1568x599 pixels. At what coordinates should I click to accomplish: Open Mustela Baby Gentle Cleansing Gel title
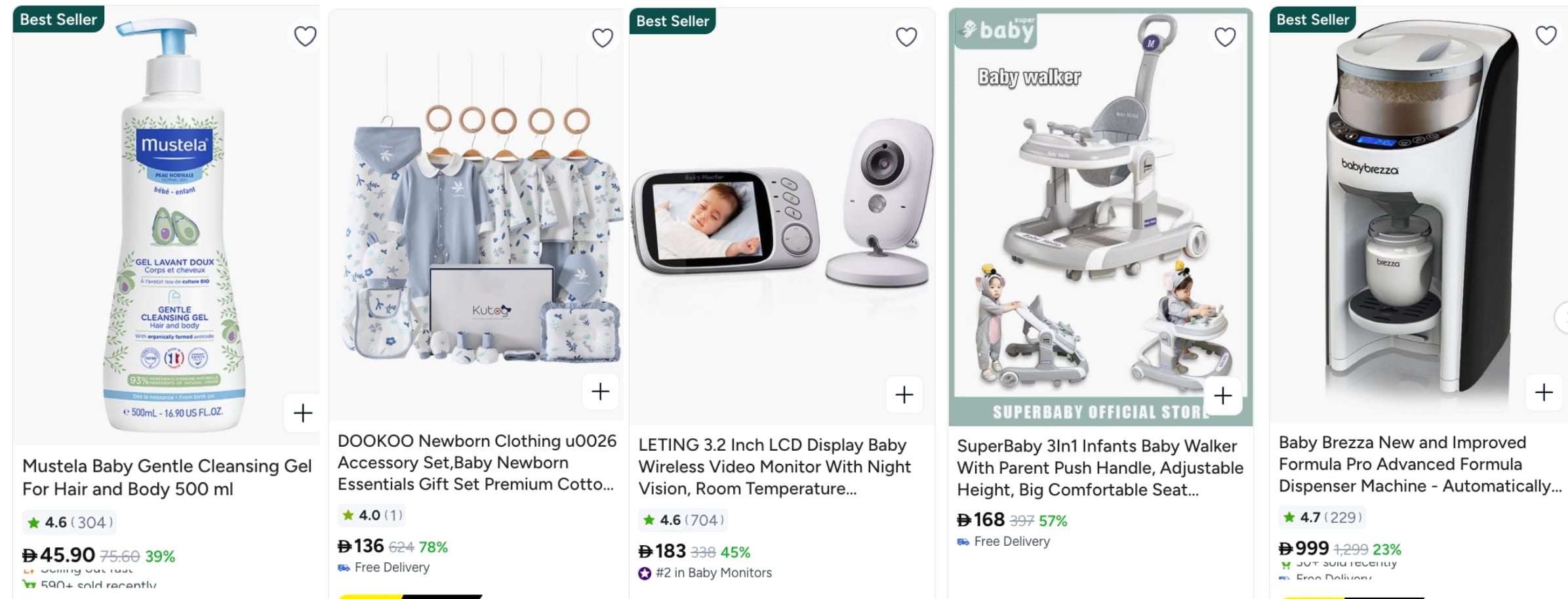pyautogui.click(x=167, y=477)
